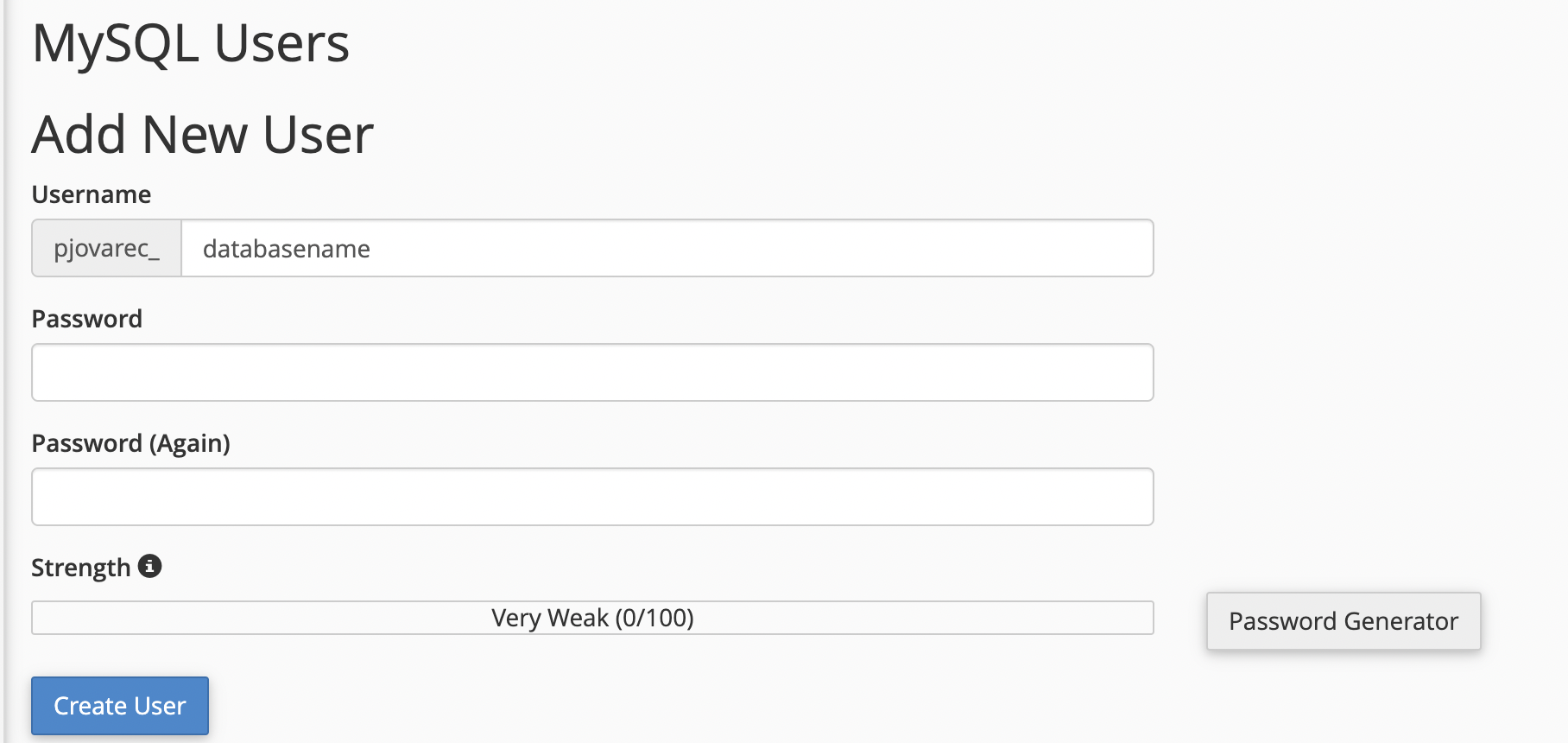
Task: Click the Very Weak strength meter bar
Action: (592, 618)
